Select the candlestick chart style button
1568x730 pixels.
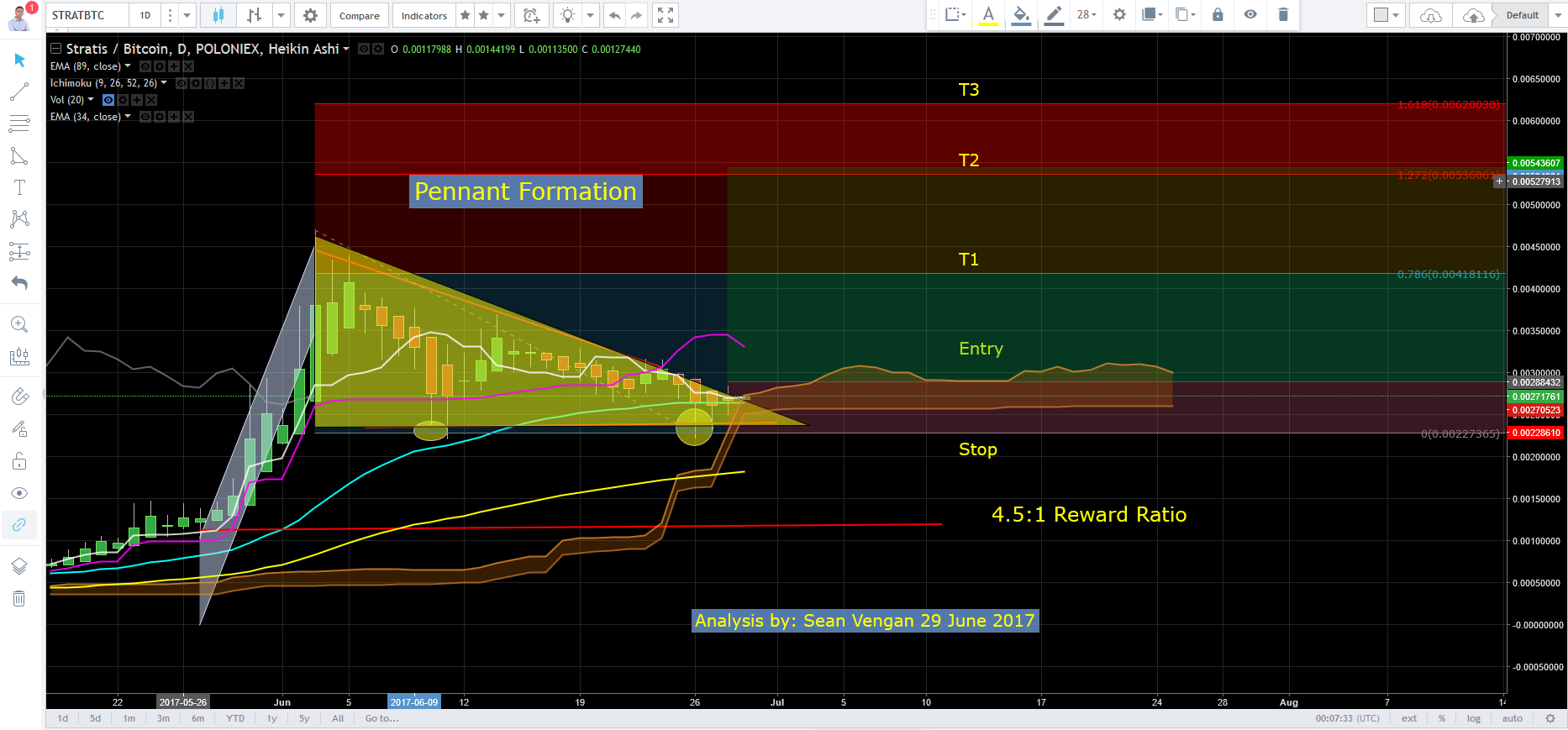click(218, 15)
